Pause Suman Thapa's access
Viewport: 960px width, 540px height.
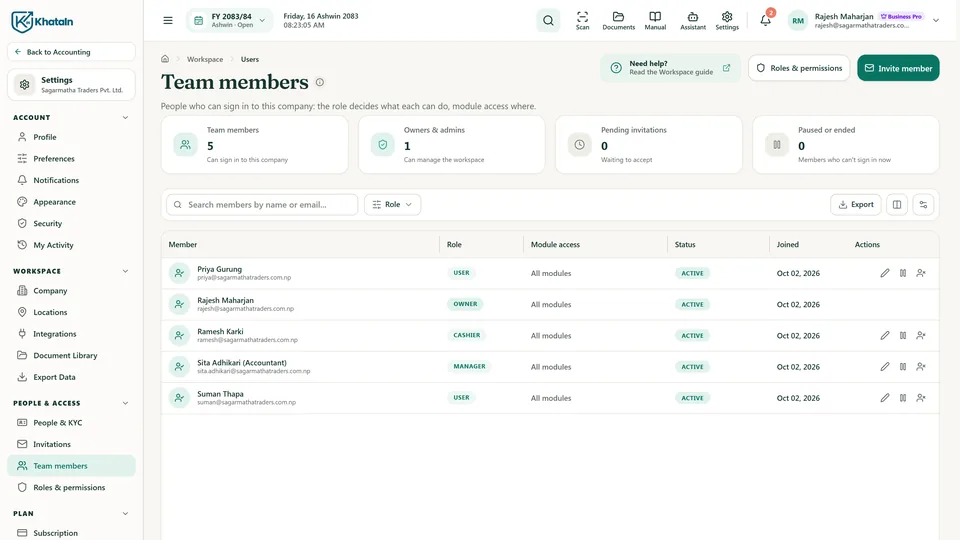[x=902, y=398]
